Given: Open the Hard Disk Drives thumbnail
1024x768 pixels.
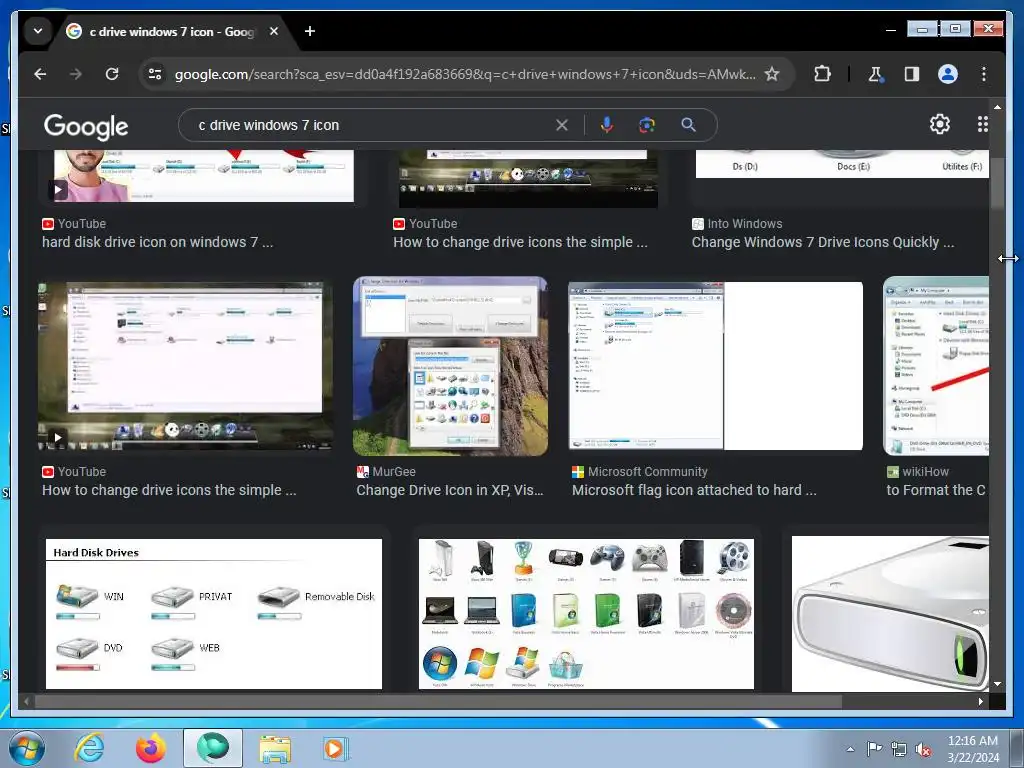Looking at the screenshot, I should 214,613.
